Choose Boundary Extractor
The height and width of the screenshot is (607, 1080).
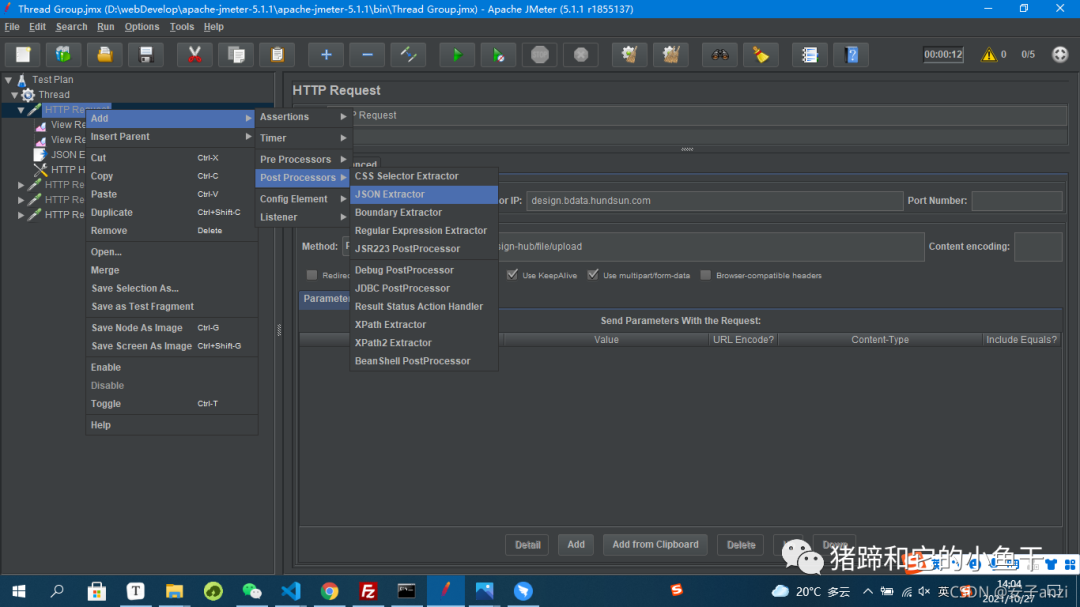click(424, 212)
